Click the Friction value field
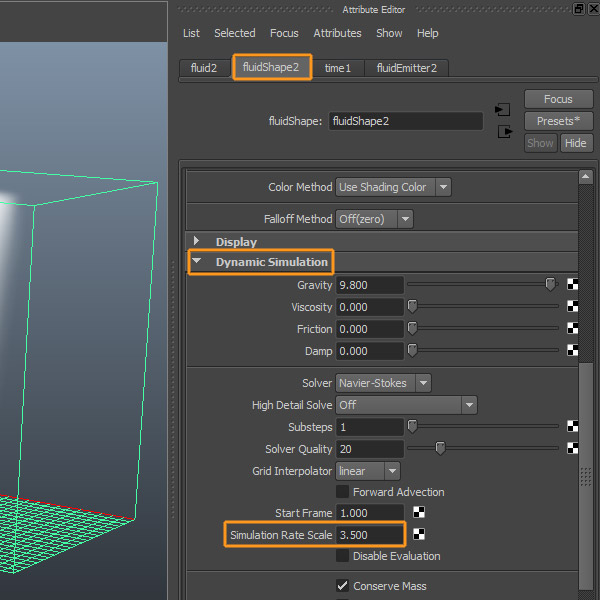Screen dimensions: 600x600 (370, 329)
